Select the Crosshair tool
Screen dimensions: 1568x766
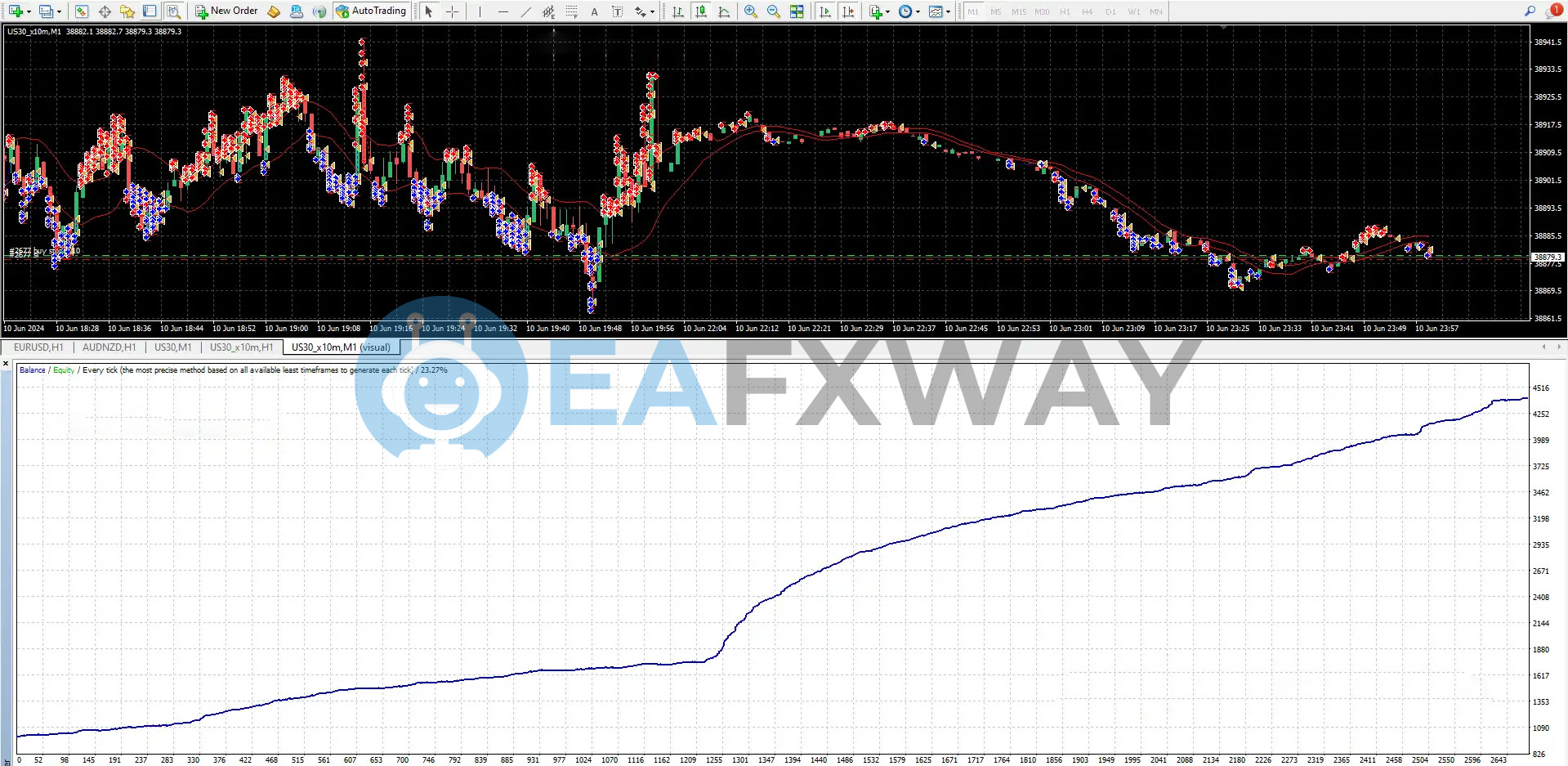pyautogui.click(x=452, y=11)
